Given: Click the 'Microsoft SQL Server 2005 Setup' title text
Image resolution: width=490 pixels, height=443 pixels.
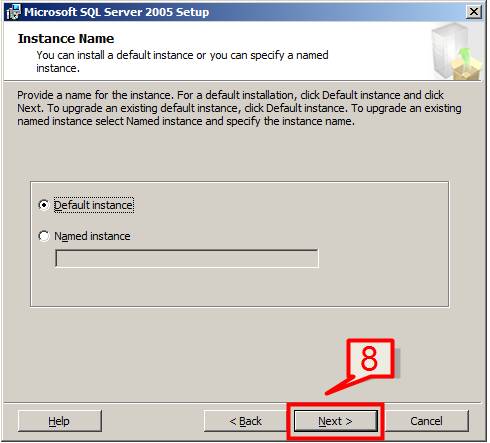Looking at the screenshot, I should [x=117, y=12].
